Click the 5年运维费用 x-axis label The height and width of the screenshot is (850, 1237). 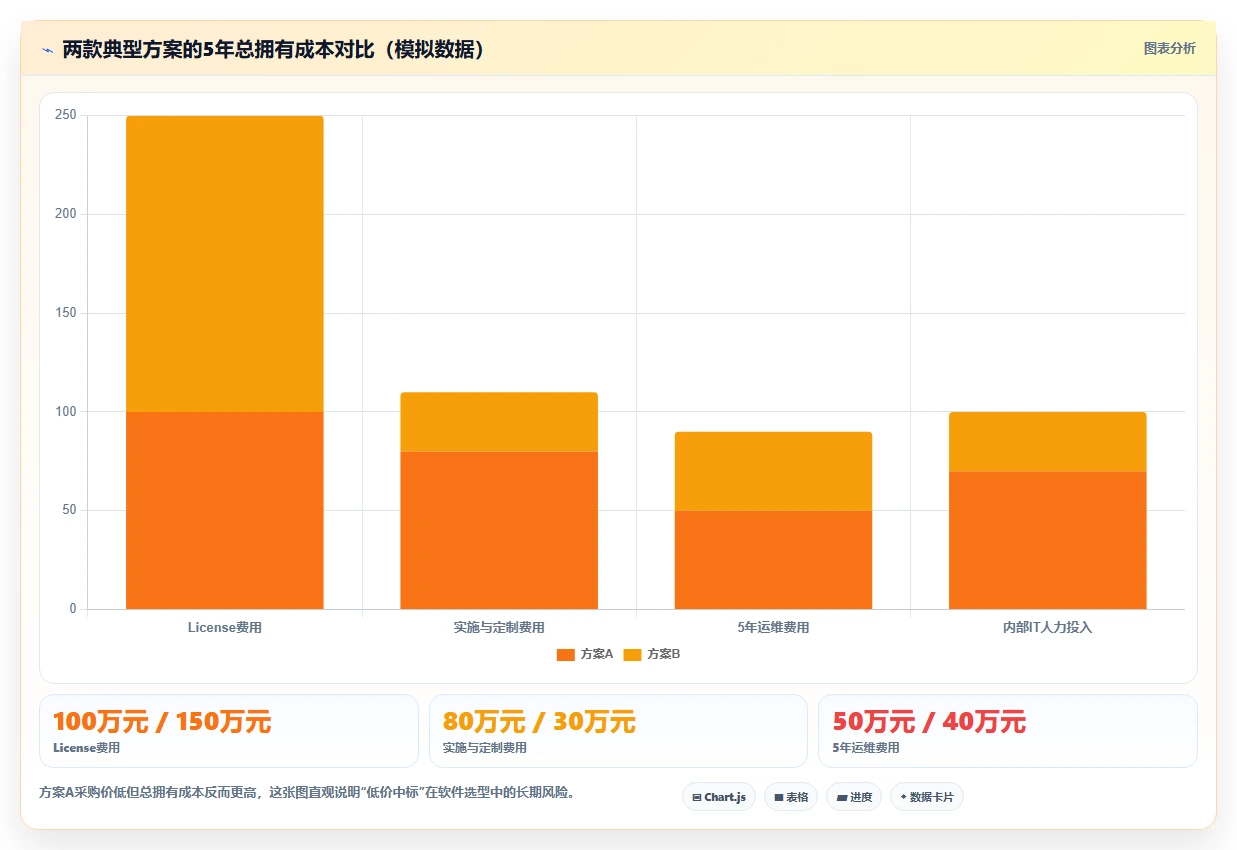(773, 628)
